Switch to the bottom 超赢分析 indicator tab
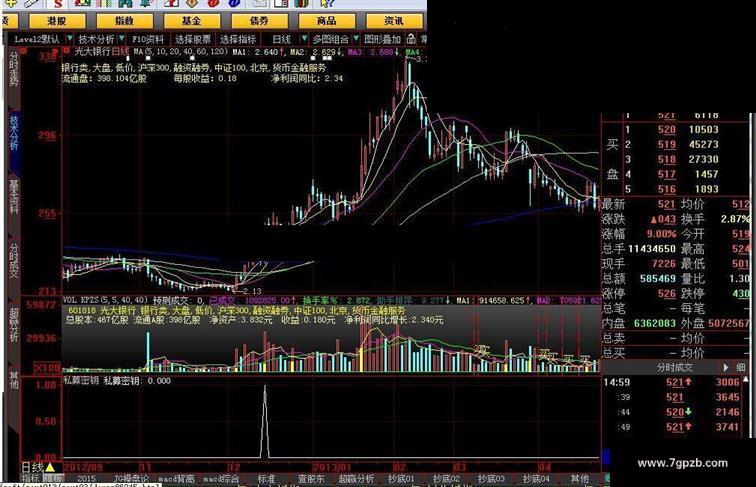The image size is (756, 487). click(356, 479)
